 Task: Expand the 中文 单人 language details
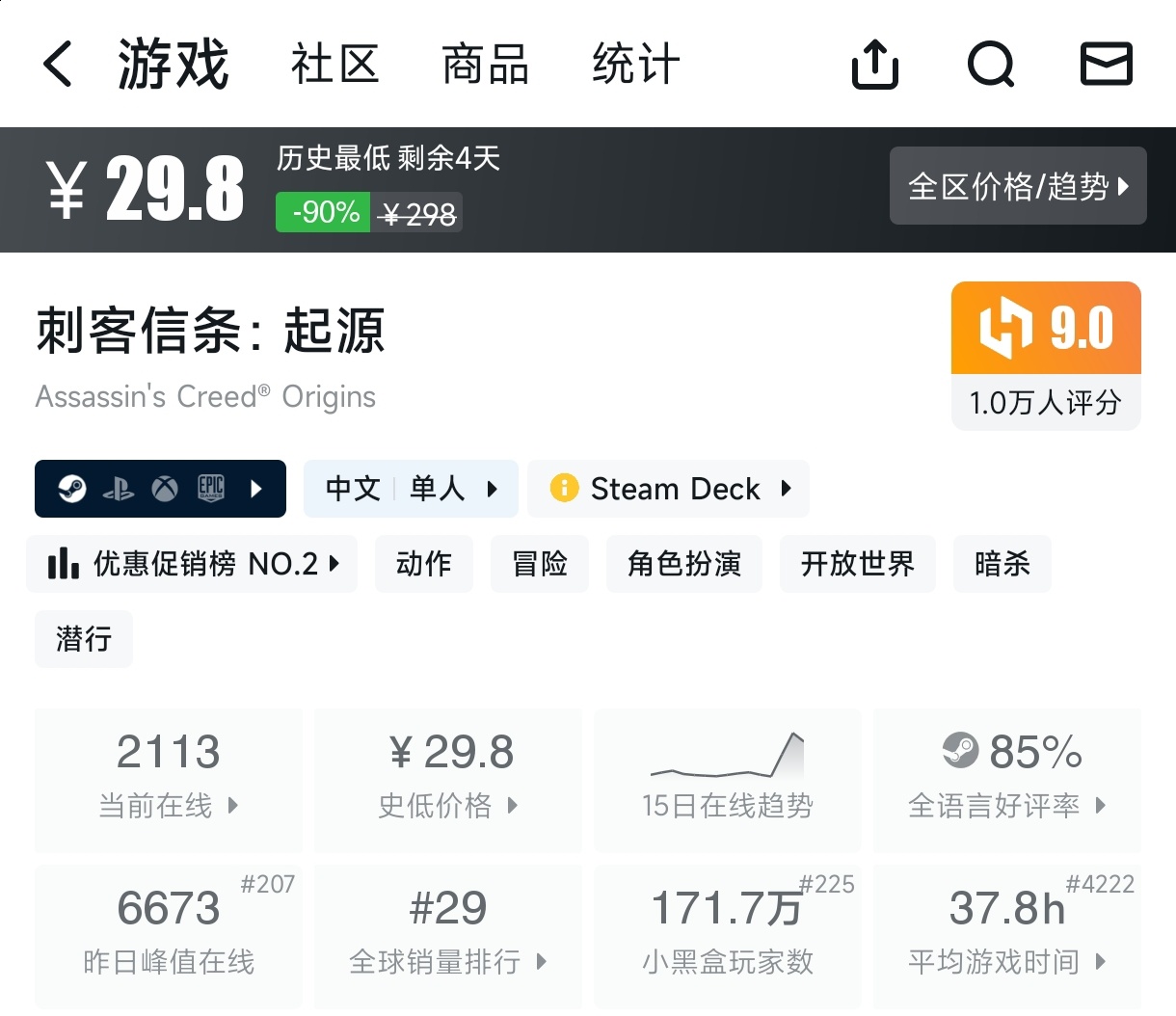[x=411, y=489]
